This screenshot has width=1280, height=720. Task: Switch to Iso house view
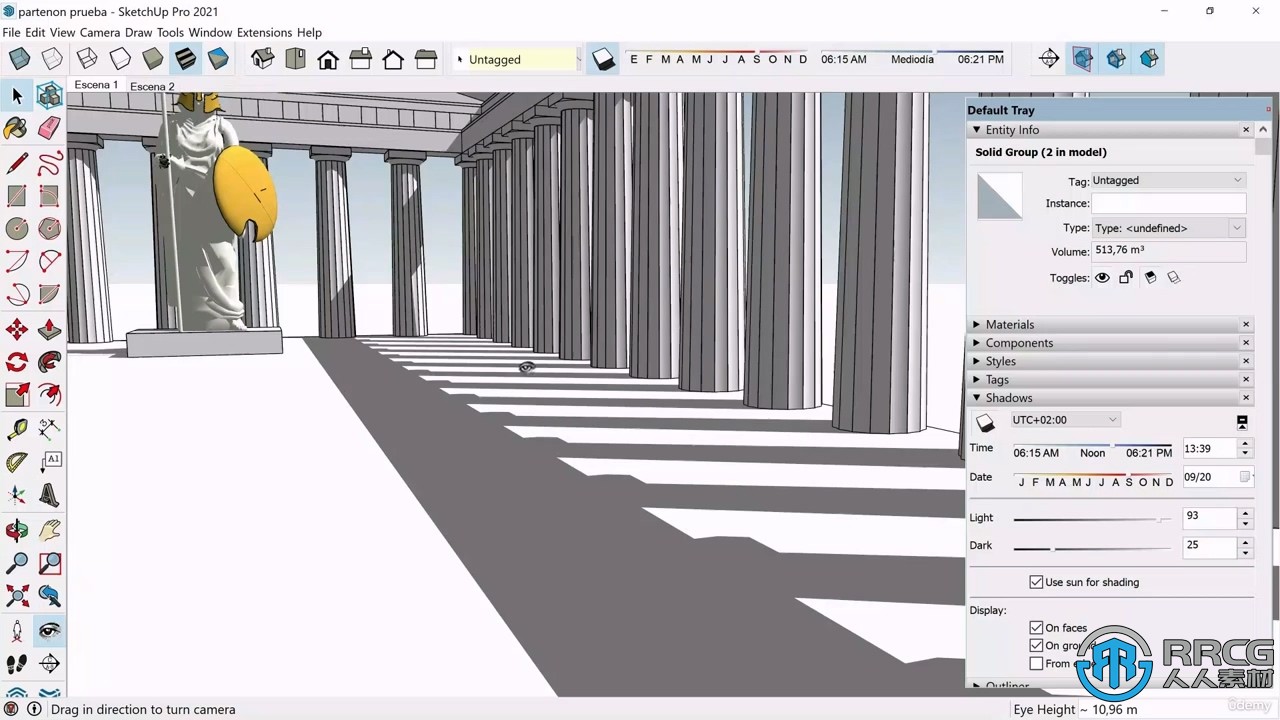click(263, 59)
